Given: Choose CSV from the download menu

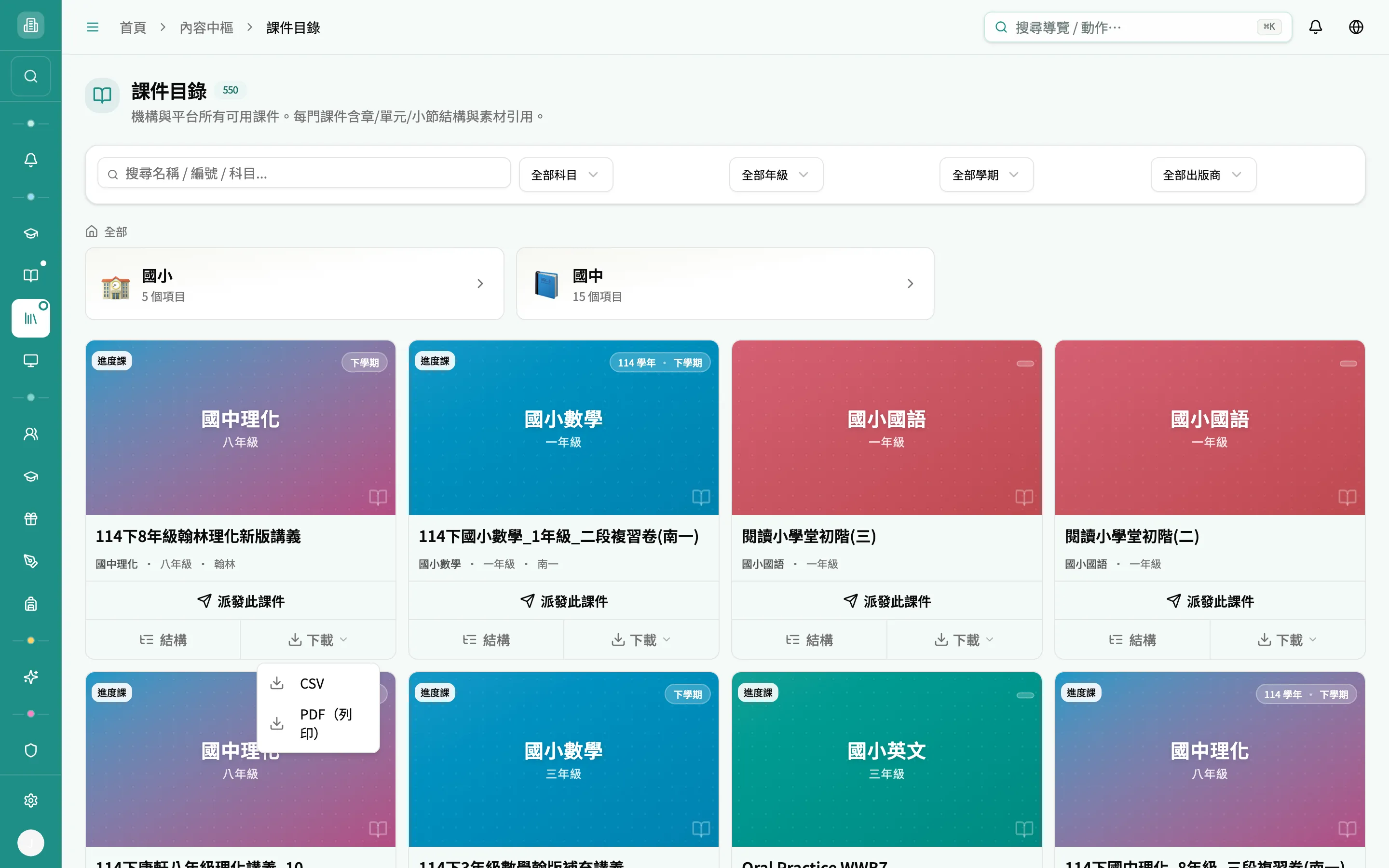Looking at the screenshot, I should [x=318, y=683].
